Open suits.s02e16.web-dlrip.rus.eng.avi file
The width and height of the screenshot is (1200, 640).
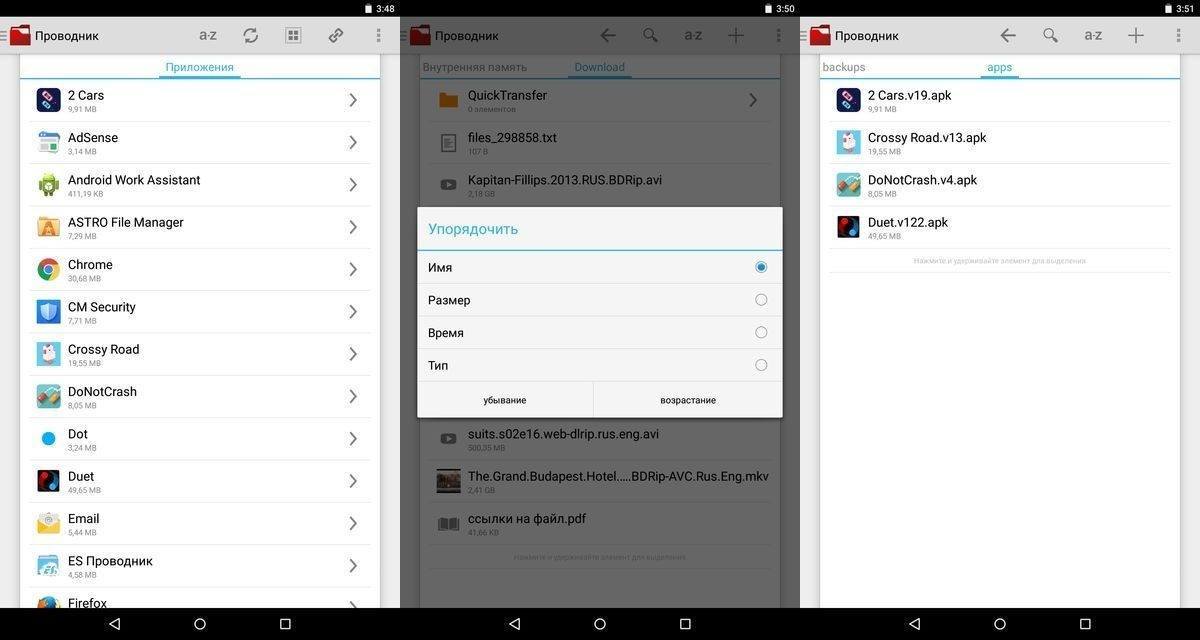tap(600, 438)
